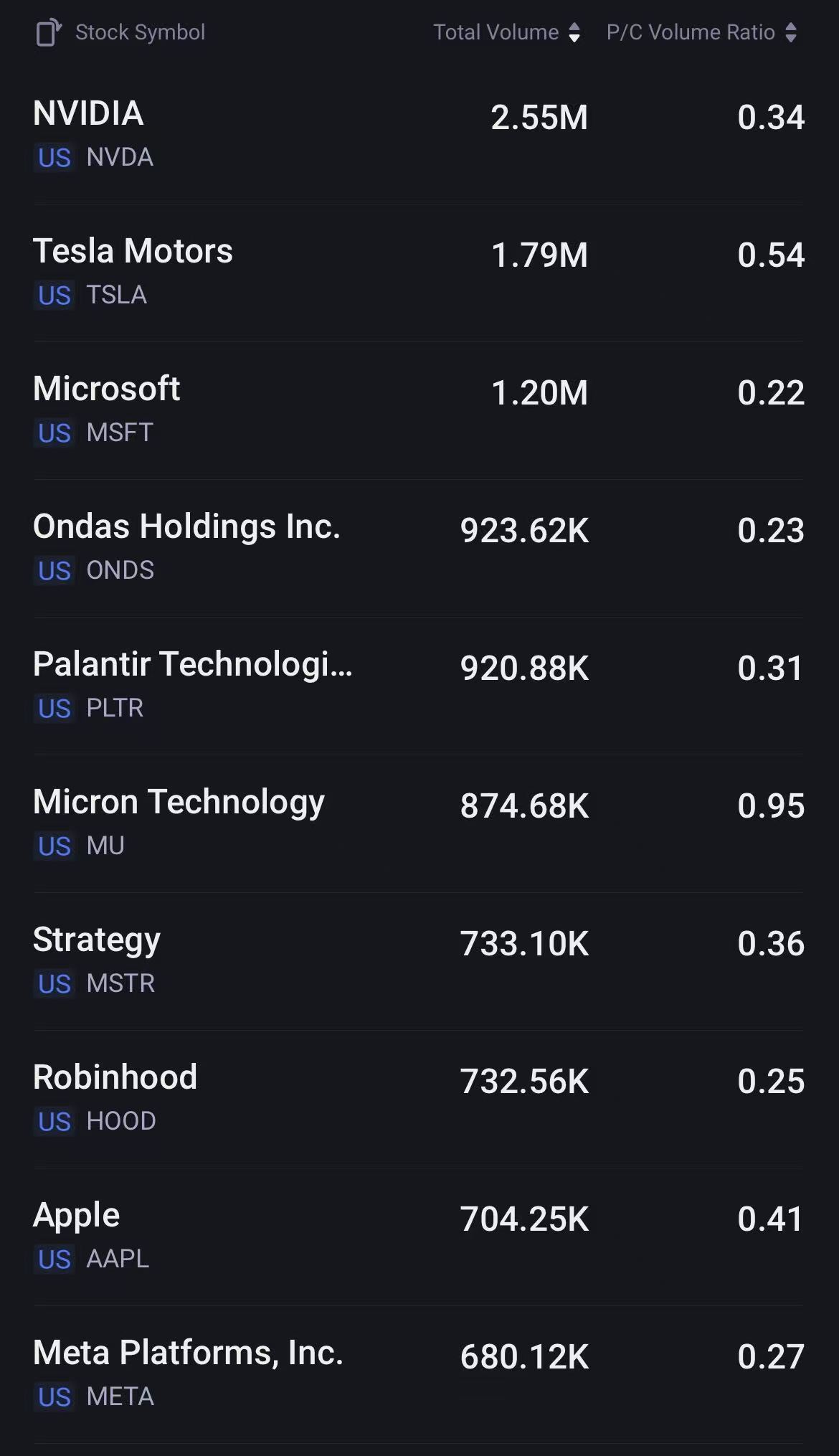Image resolution: width=839 pixels, height=1456 pixels.
Task: Select Ondas Holdings Inc. row
Action: (x=419, y=548)
